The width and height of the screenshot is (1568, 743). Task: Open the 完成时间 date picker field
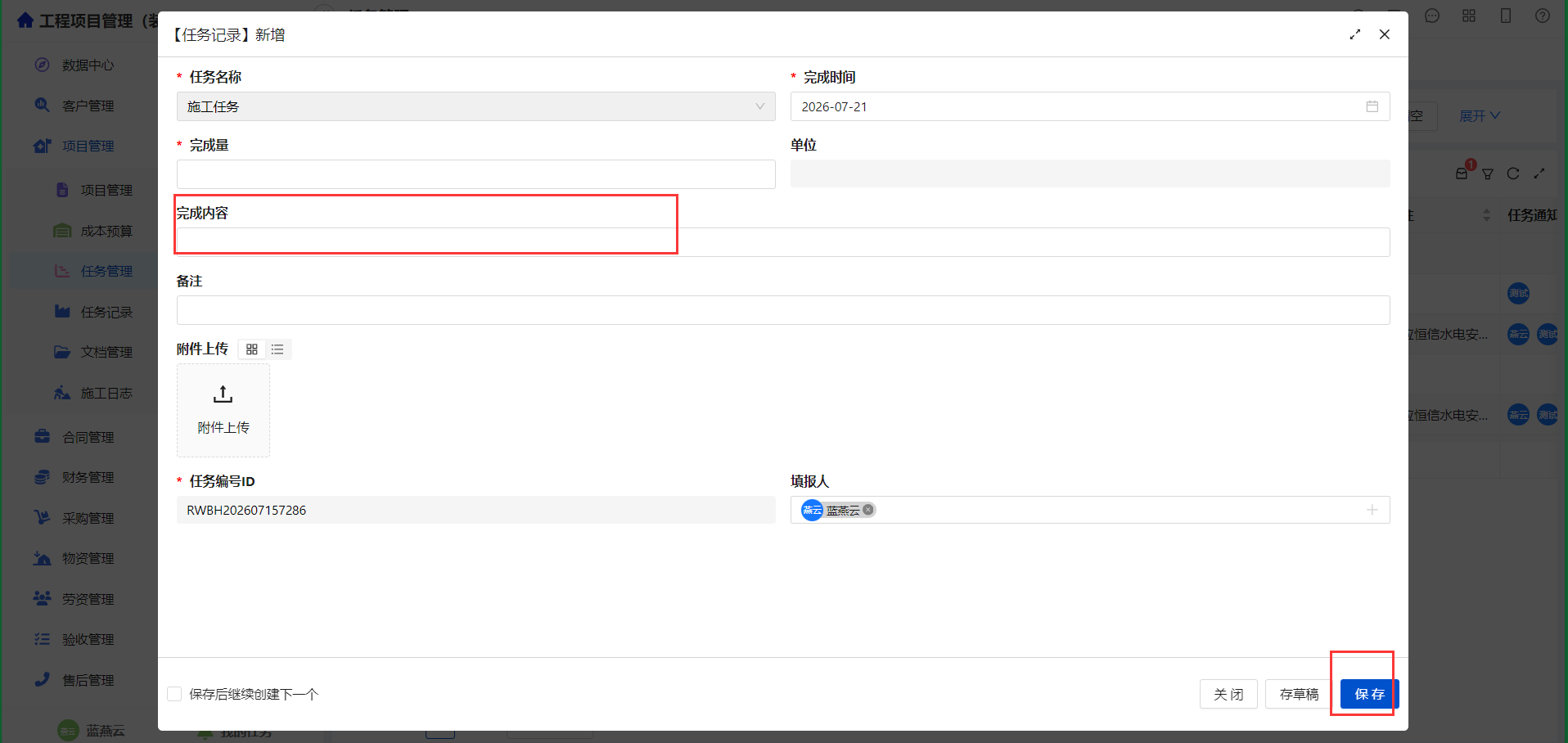tap(1090, 106)
